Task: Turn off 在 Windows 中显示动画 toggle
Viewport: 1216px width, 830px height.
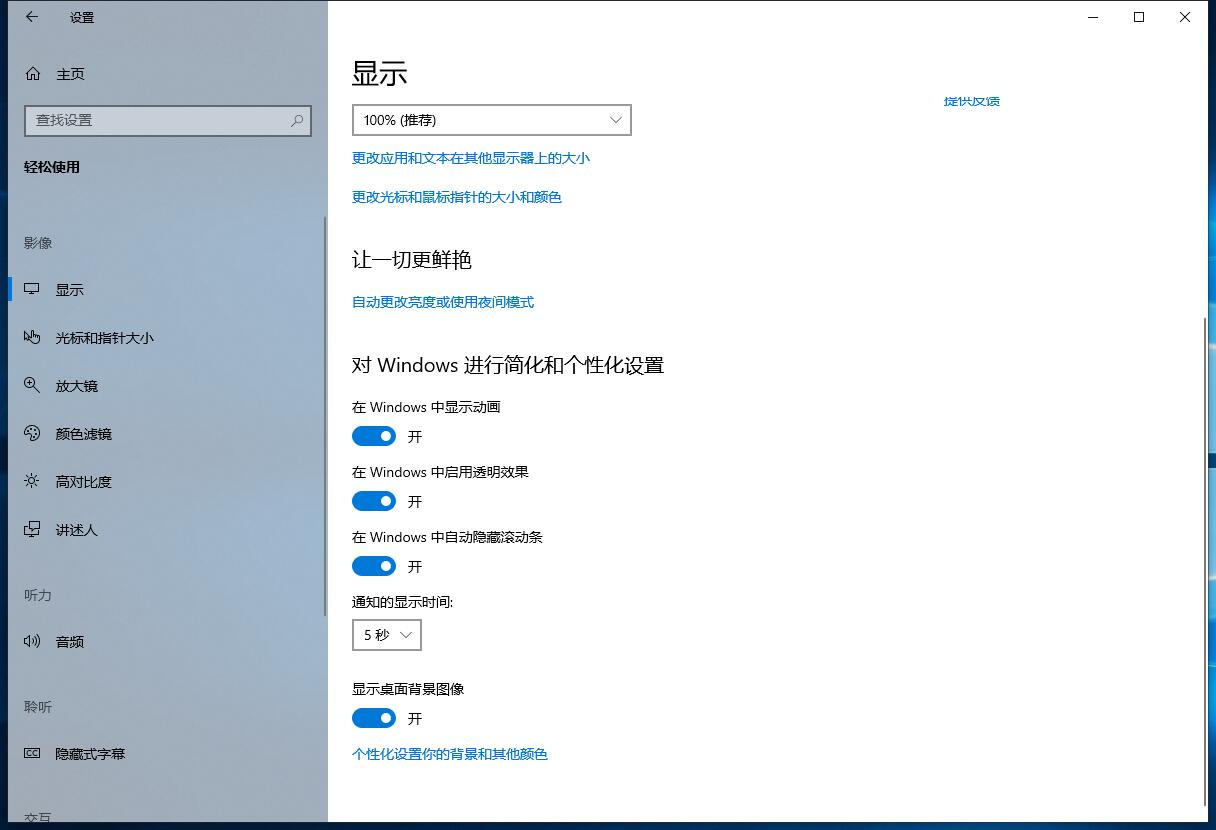Action: click(x=374, y=436)
